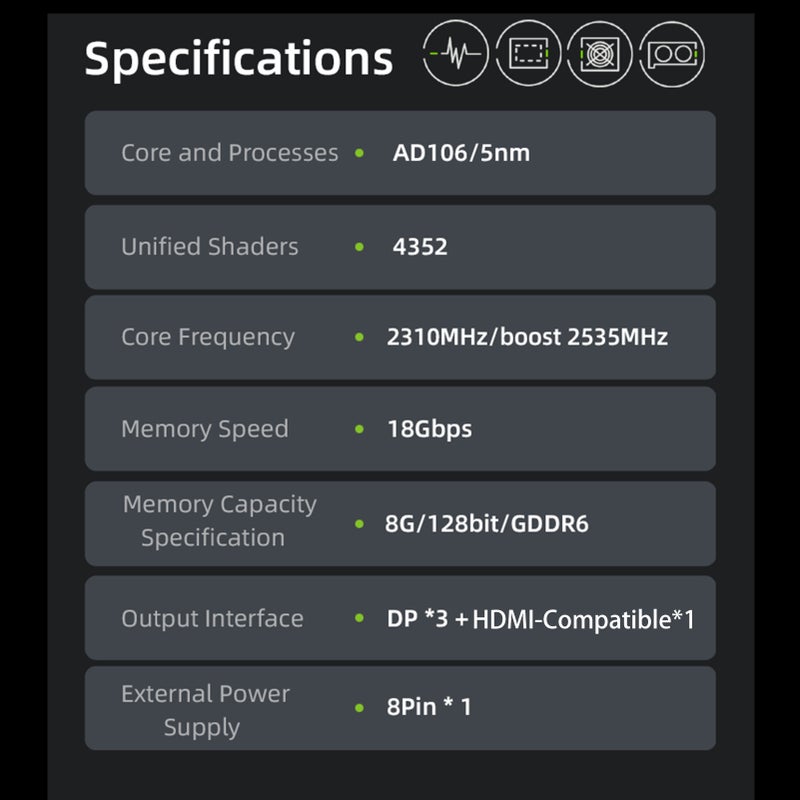This screenshot has height=800, width=800.
Task: Select the Unified Shaders label
Action: point(210,246)
